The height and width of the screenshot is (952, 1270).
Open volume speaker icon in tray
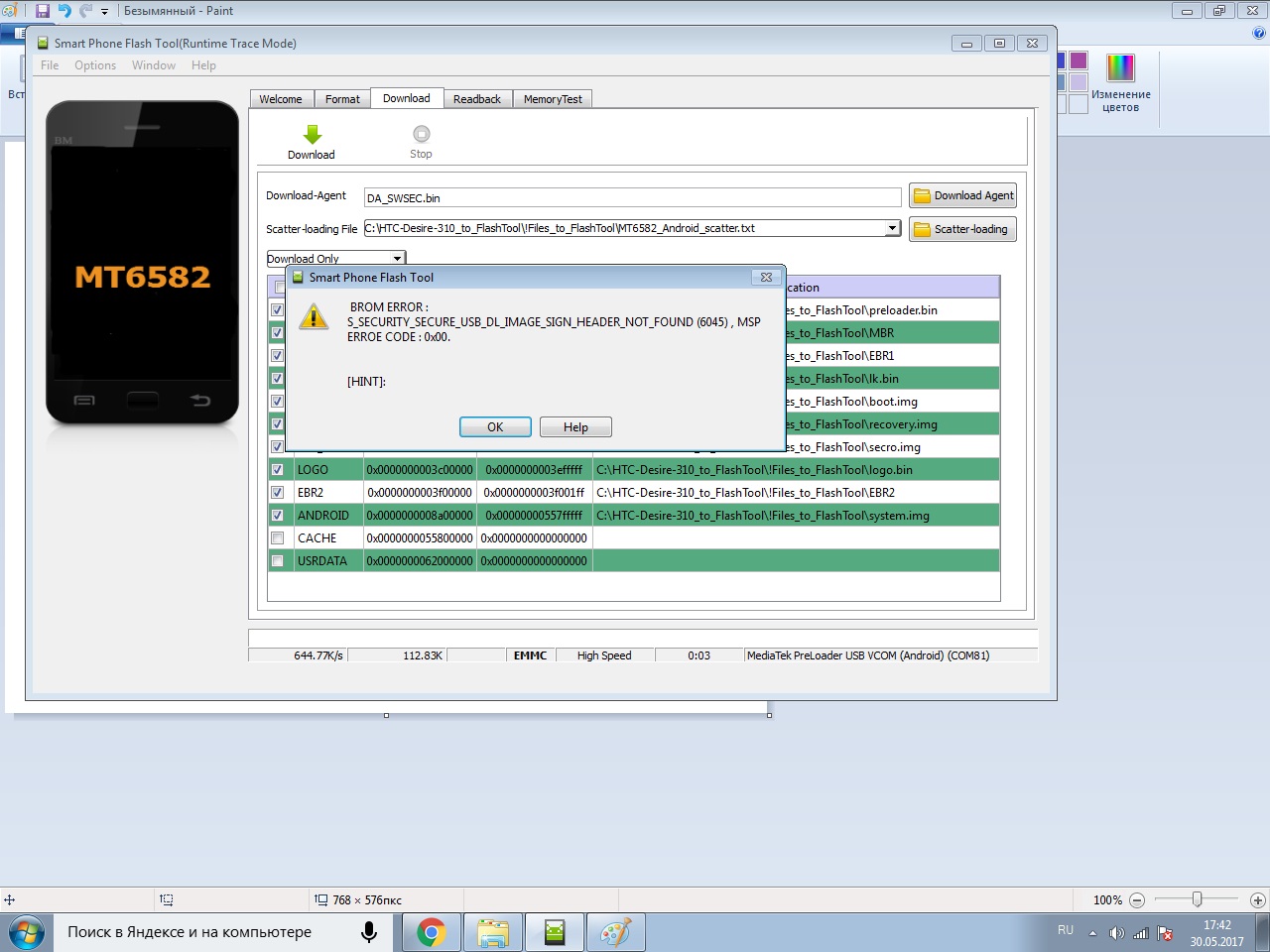coord(1117,933)
